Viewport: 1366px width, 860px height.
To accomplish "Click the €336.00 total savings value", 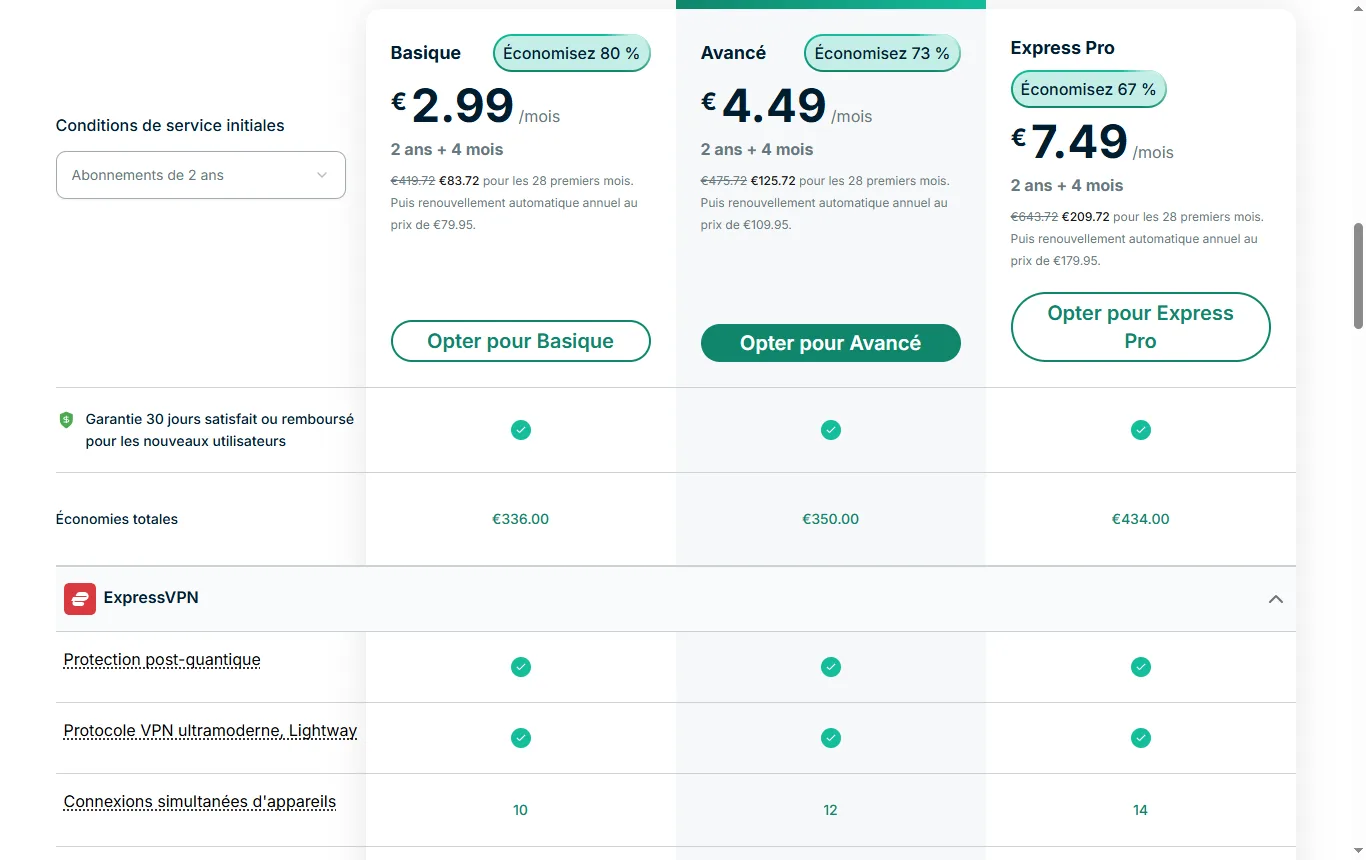I will click(x=521, y=519).
